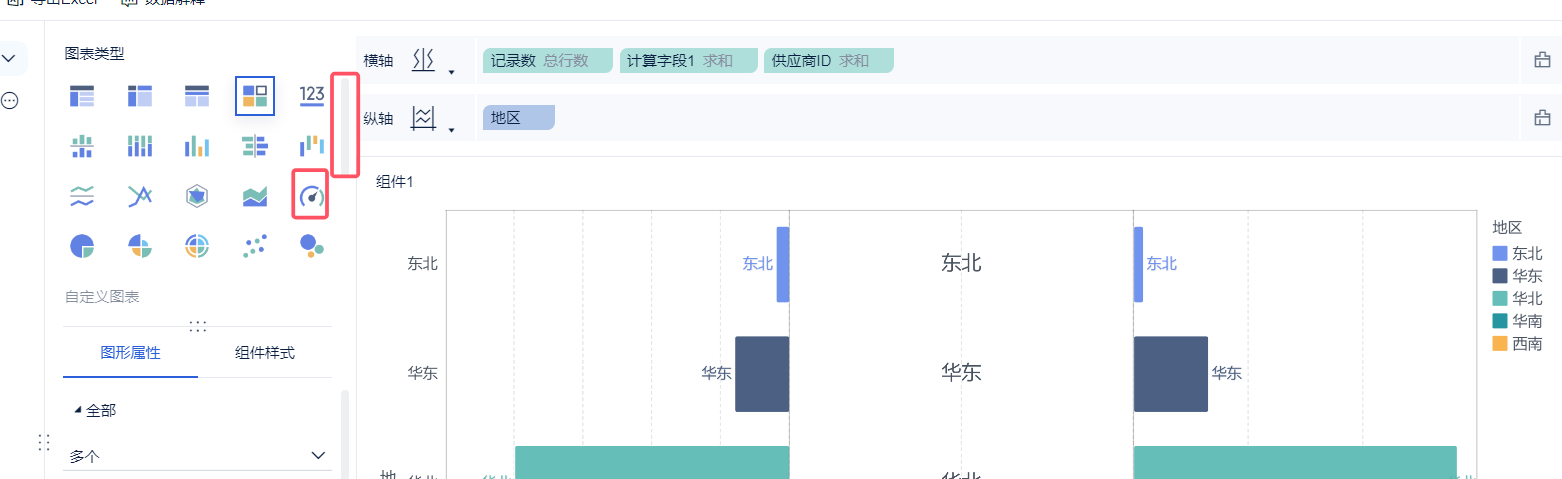Switch to the 组件样式 tab
The image size is (1562, 479).
pyautogui.click(x=265, y=353)
